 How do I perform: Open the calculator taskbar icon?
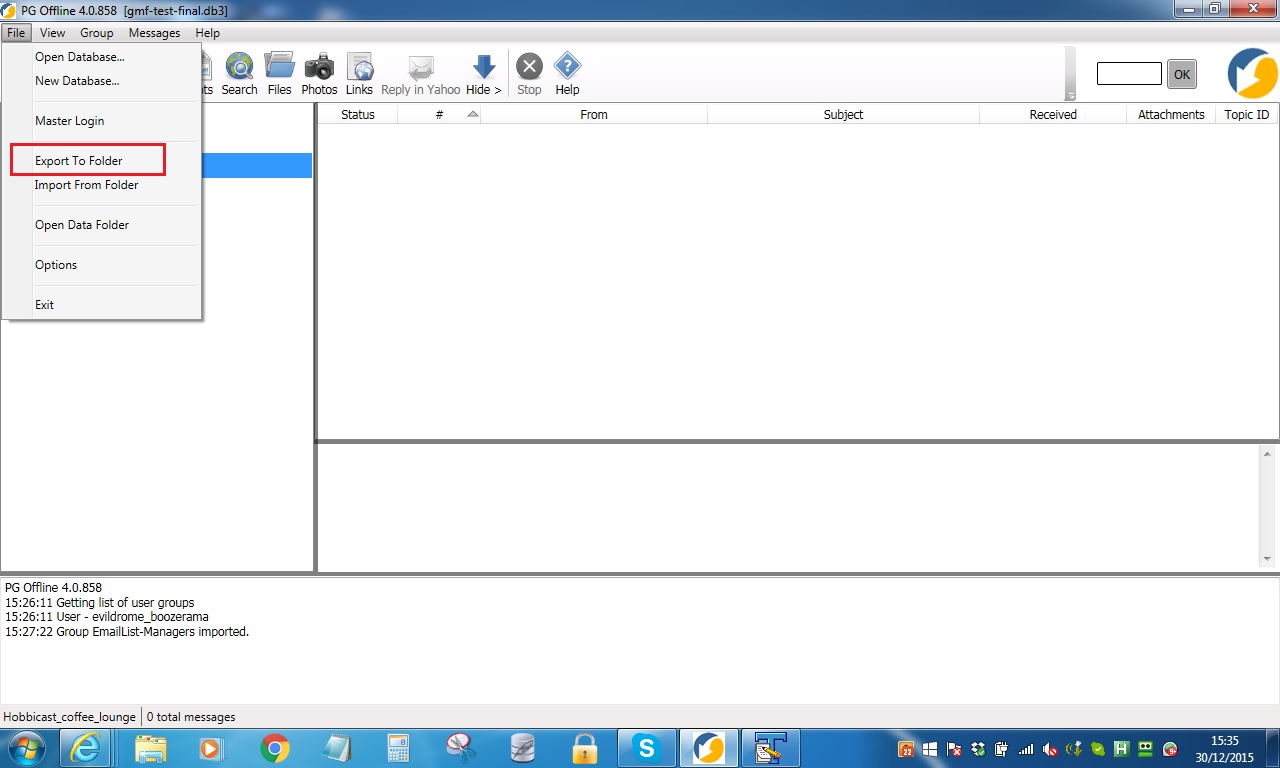pyautogui.click(x=399, y=748)
